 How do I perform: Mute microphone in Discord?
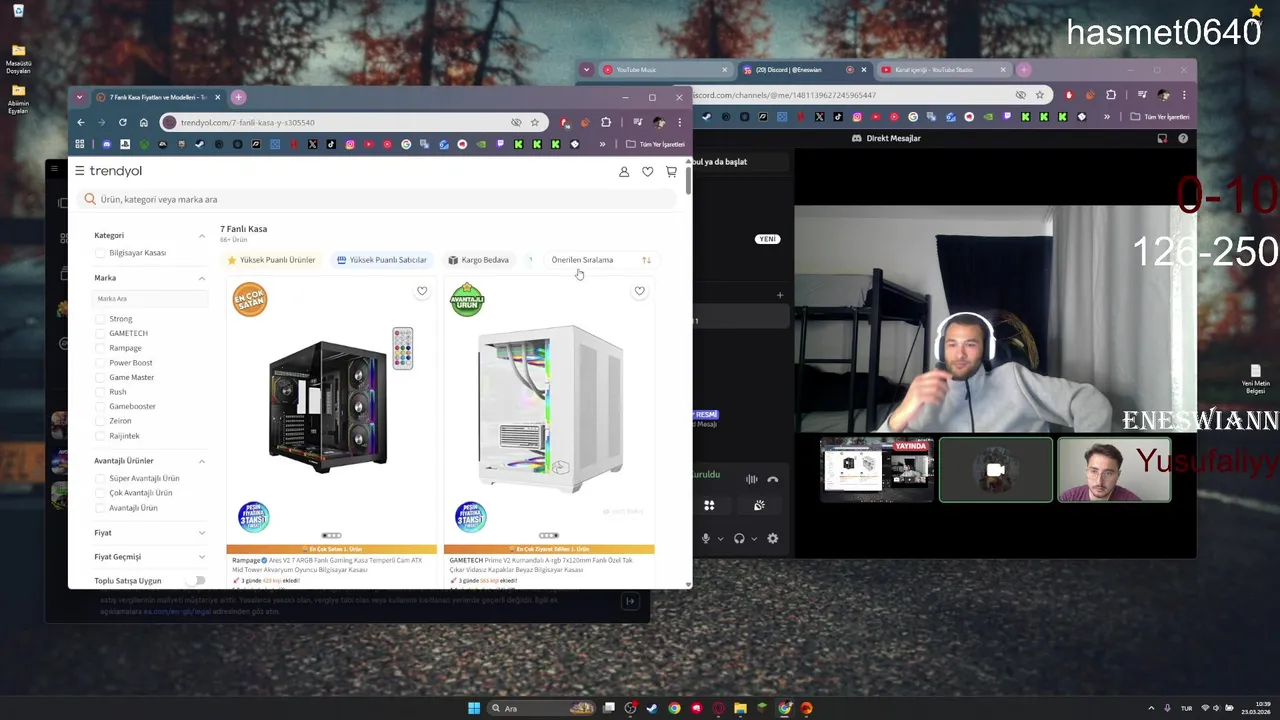pos(705,538)
